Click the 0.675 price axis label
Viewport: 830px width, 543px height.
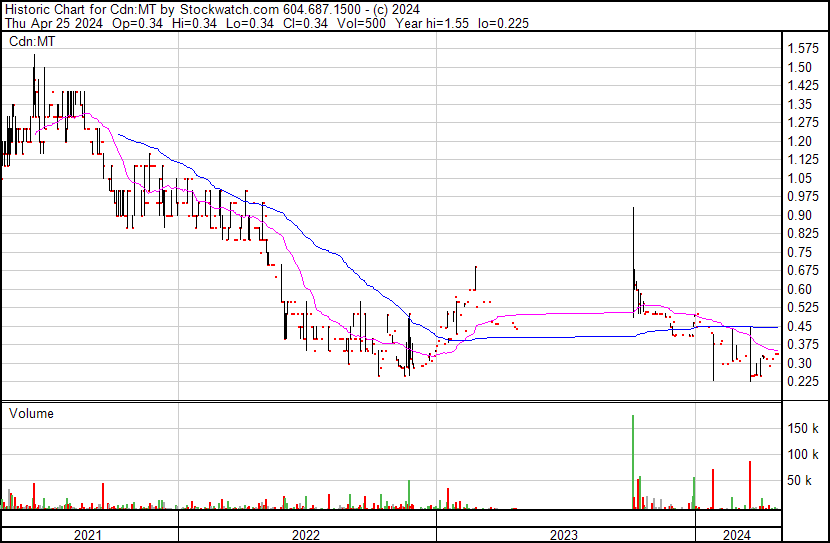(803, 270)
